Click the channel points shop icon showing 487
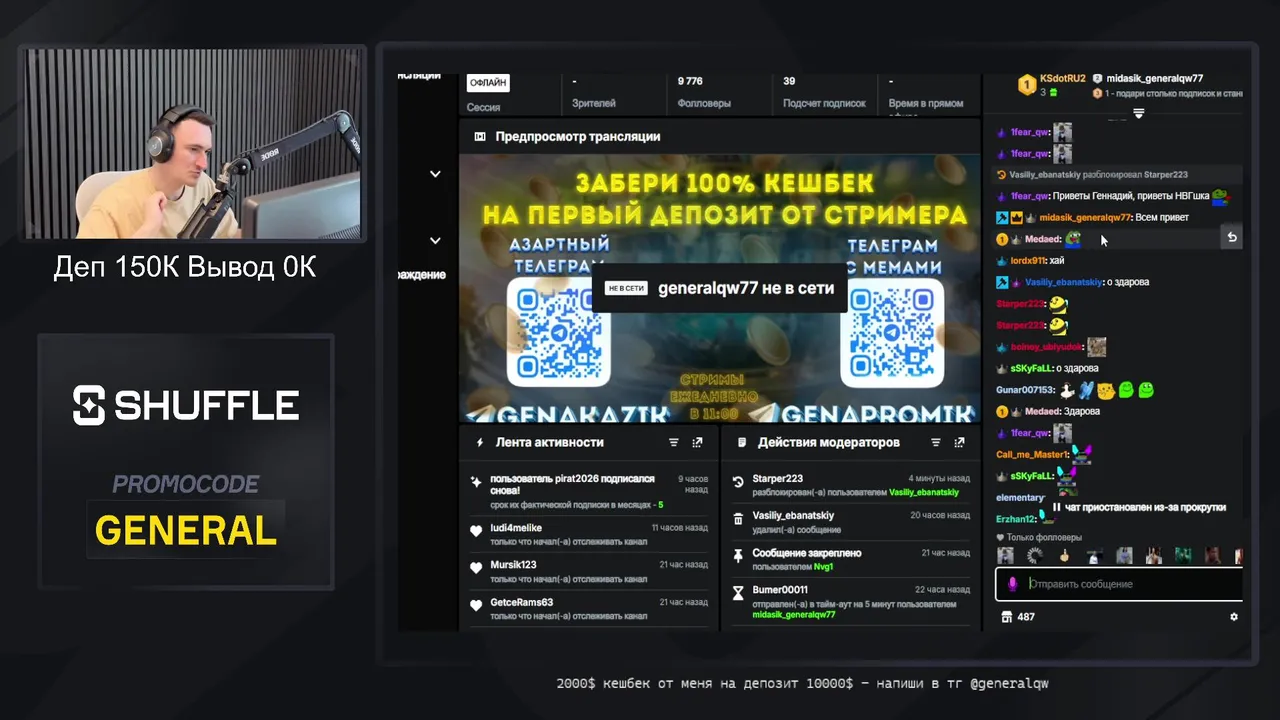Viewport: 1280px width, 720px height. tap(1007, 617)
